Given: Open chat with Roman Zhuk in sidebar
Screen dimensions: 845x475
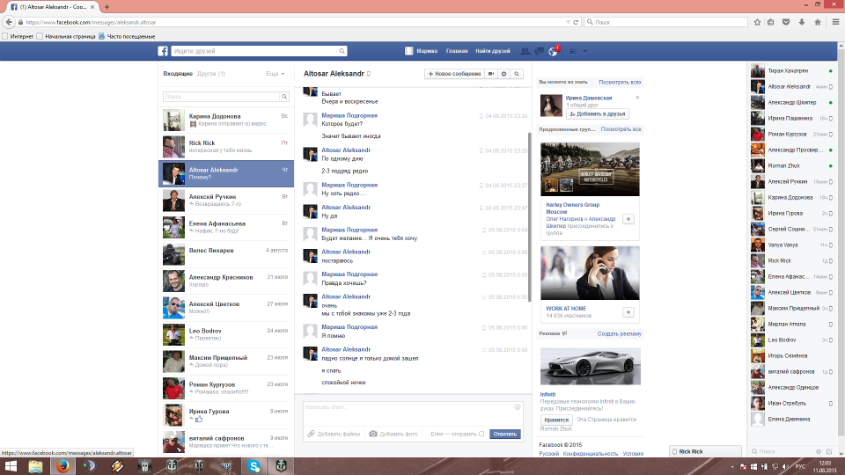Looking at the screenshot, I should pos(792,166).
